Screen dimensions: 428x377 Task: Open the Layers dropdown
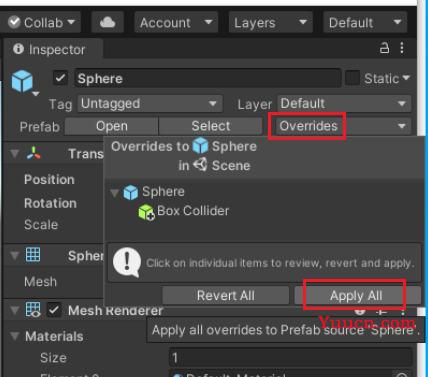point(271,23)
